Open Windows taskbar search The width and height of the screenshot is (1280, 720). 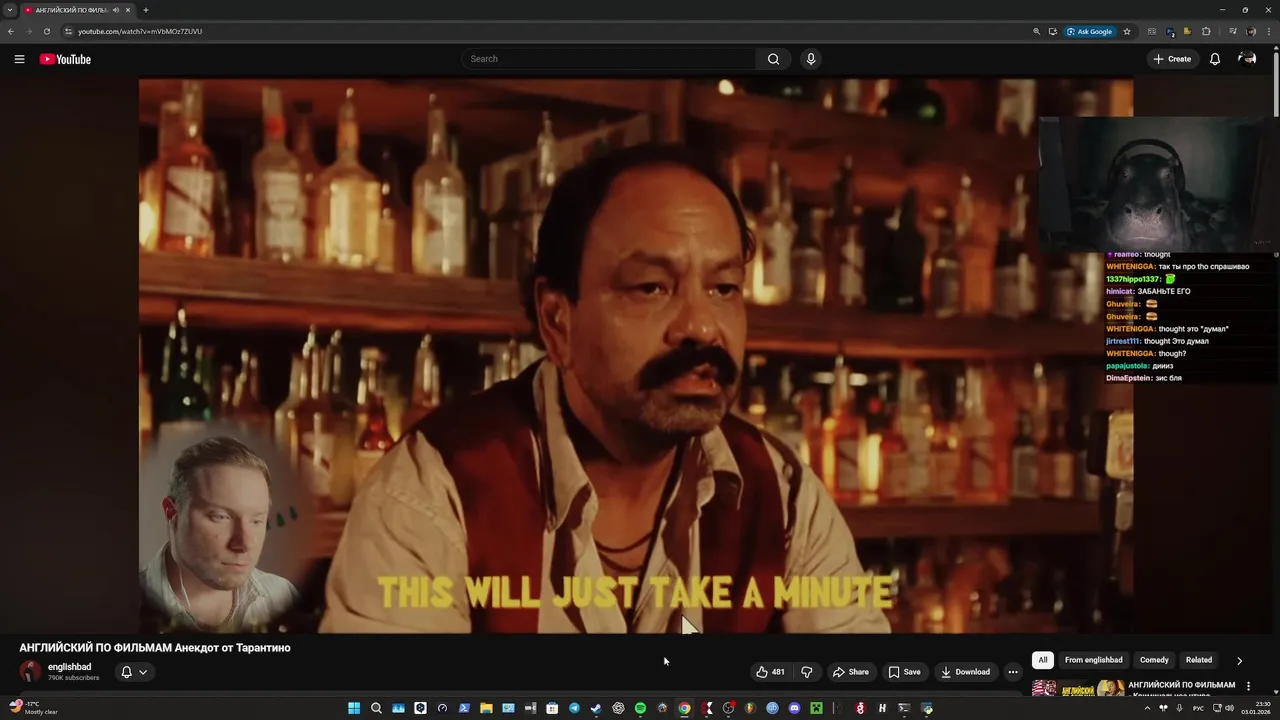[376, 708]
